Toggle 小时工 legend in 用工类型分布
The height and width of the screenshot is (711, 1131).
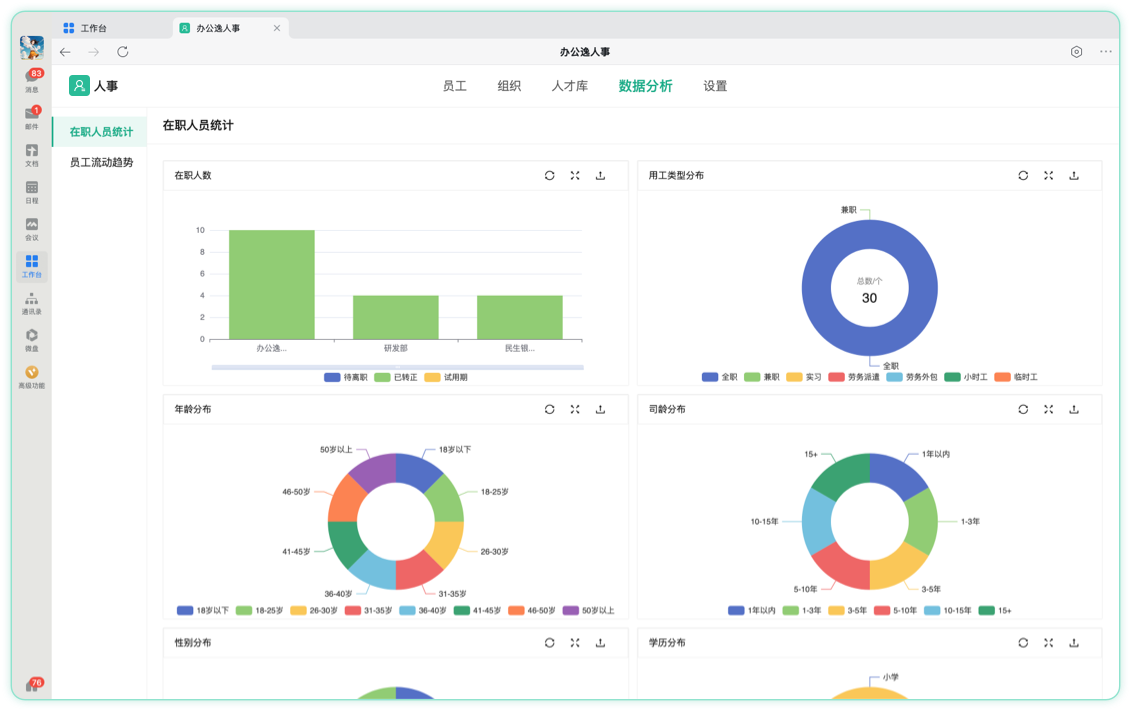966,377
